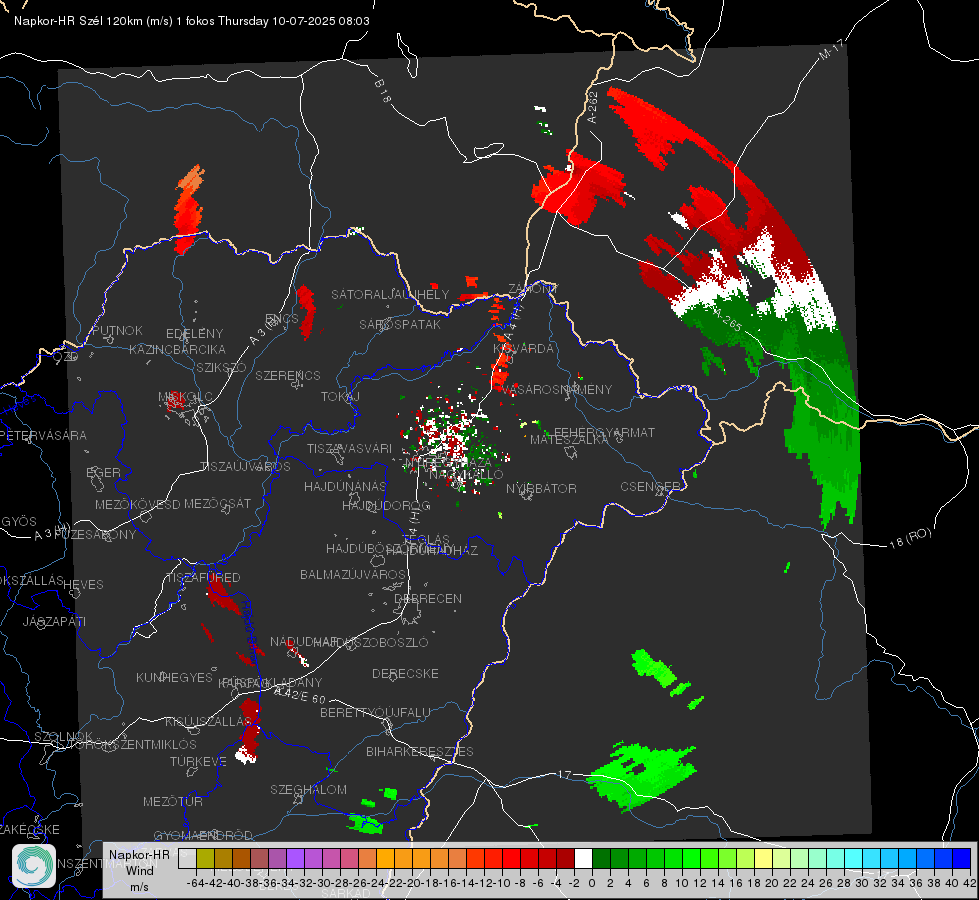Select the FEHÉRGYARMAT label
Viewport: 979px width, 900px height.
[x=604, y=432]
